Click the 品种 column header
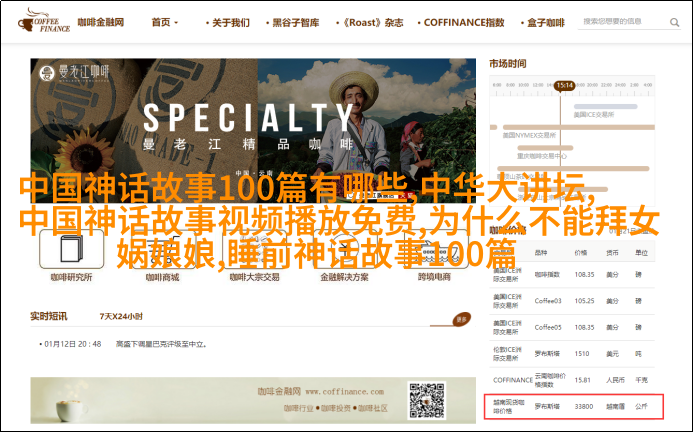The height and width of the screenshot is (433, 694). pyautogui.click(x=541, y=253)
